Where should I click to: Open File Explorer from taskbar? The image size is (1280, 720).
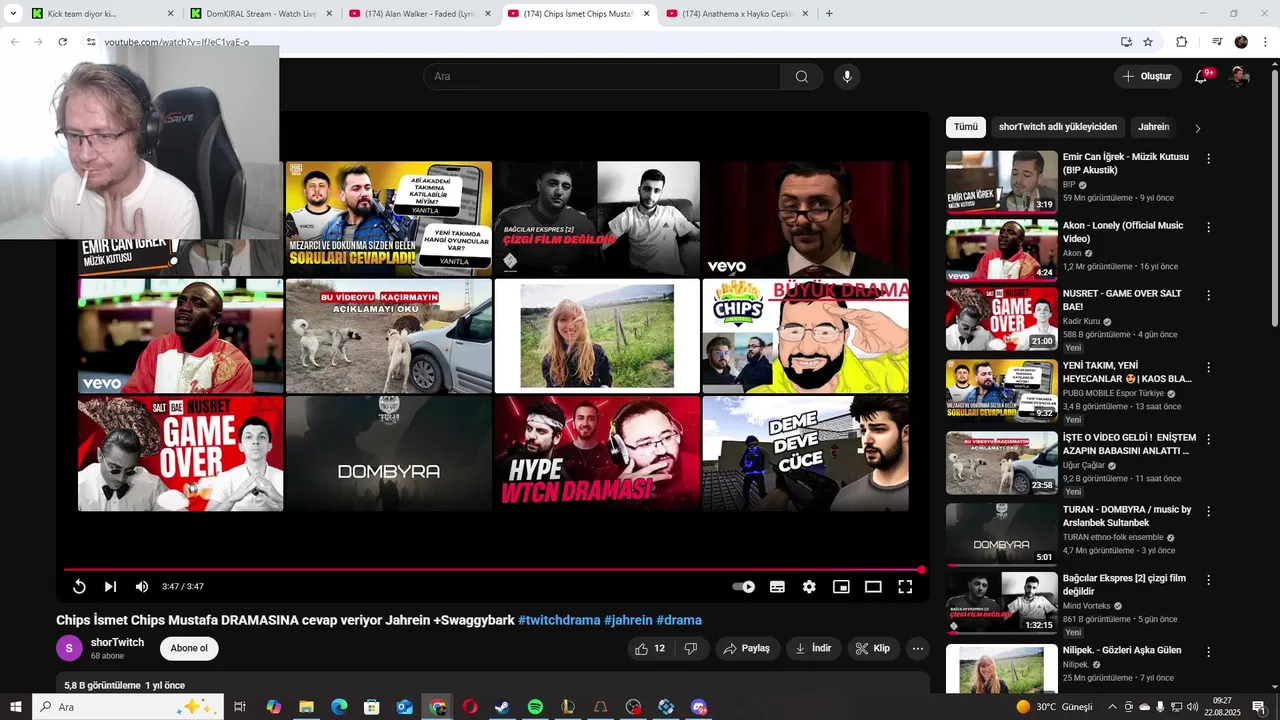tap(306, 707)
